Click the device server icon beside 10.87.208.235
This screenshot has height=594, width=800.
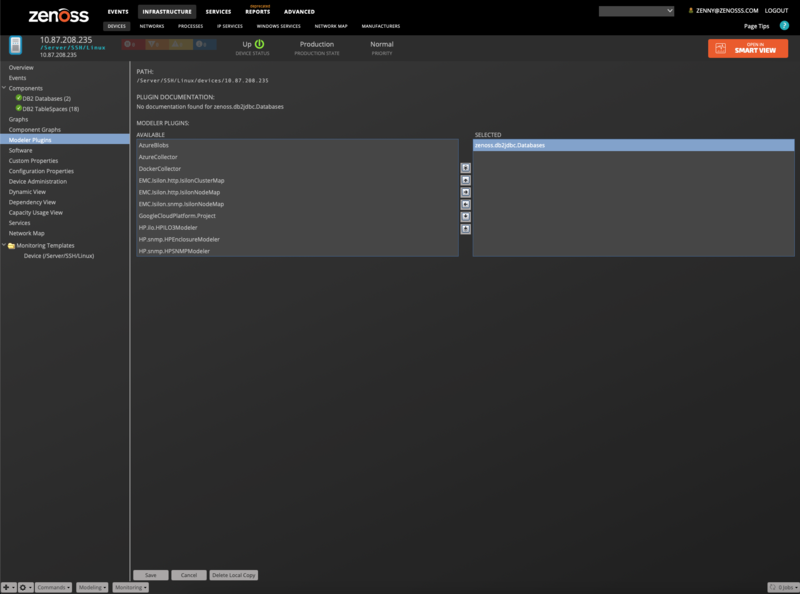16,45
